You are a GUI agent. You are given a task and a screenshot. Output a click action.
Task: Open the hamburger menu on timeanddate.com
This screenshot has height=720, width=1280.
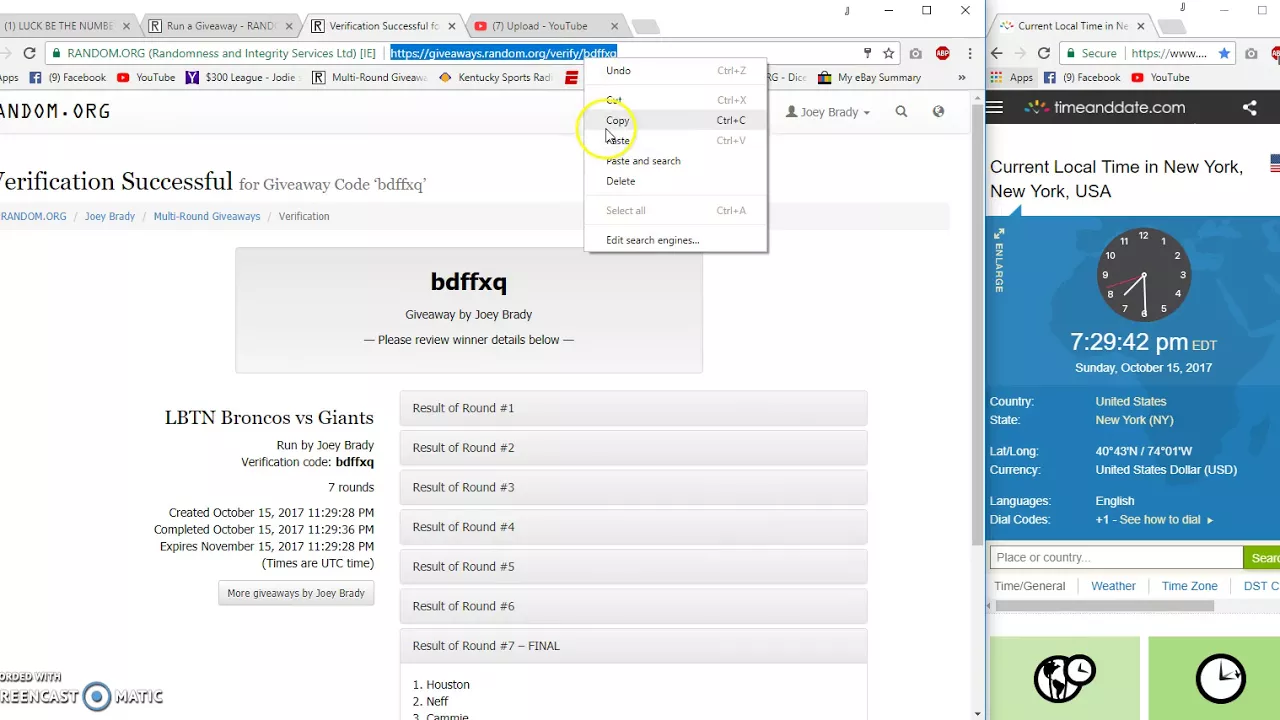[x=994, y=108]
